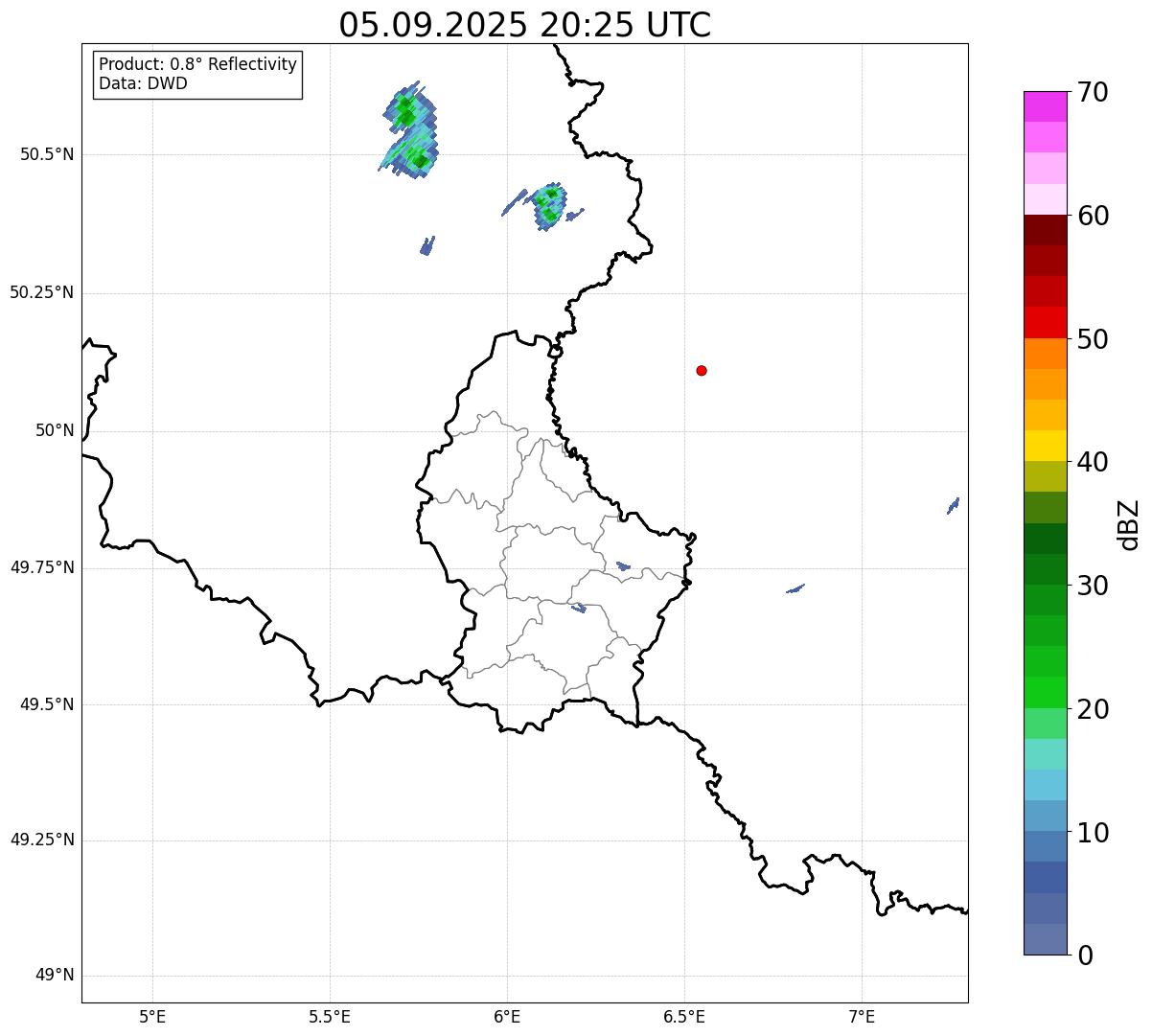Click the red location marker dot
This screenshot has width=1152, height=1036.
(702, 370)
